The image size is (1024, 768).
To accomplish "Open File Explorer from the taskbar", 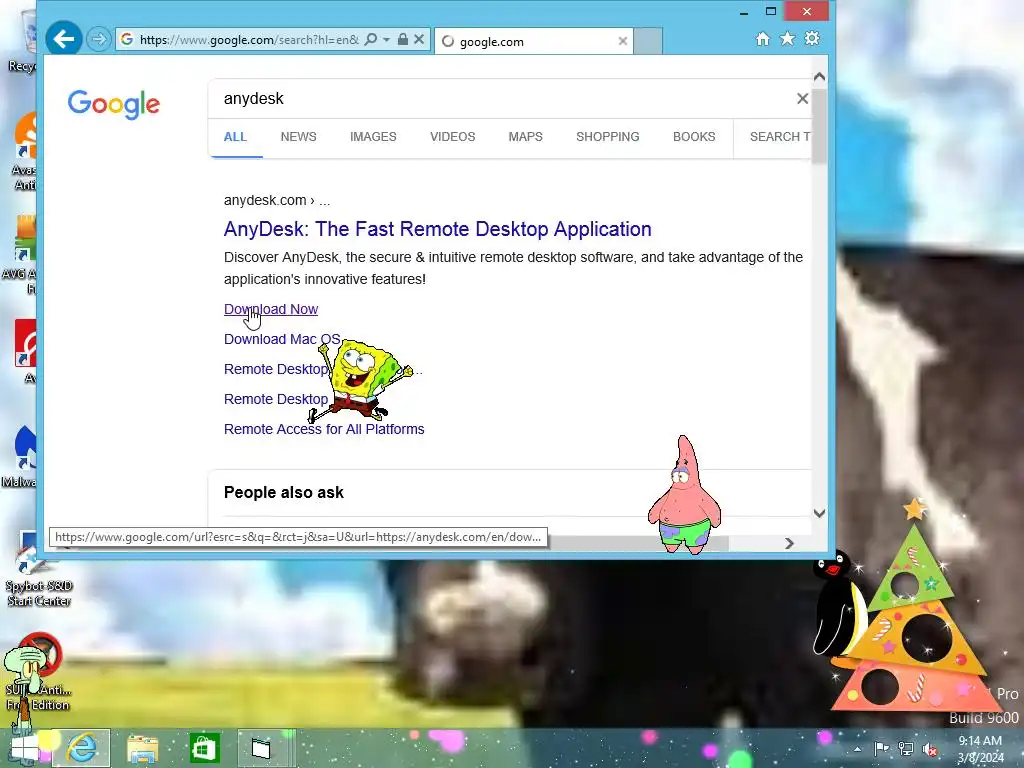I will (x=142, y=749).
